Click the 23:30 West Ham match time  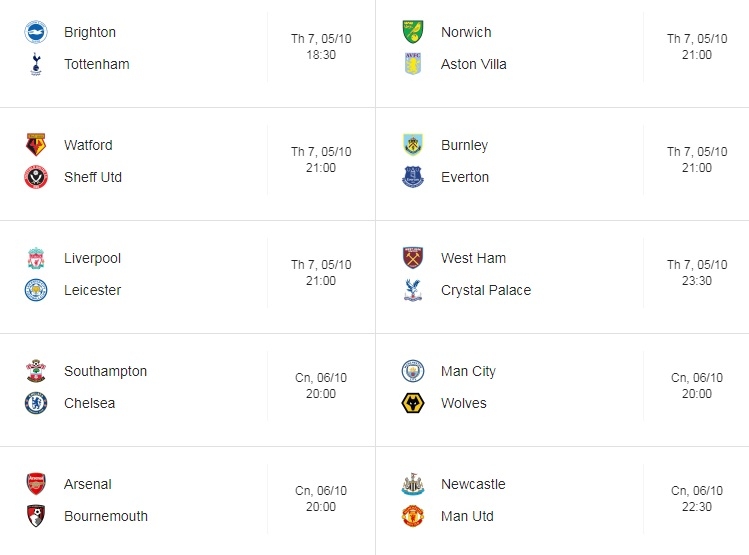pyautogui.click(x=696, y=281)
